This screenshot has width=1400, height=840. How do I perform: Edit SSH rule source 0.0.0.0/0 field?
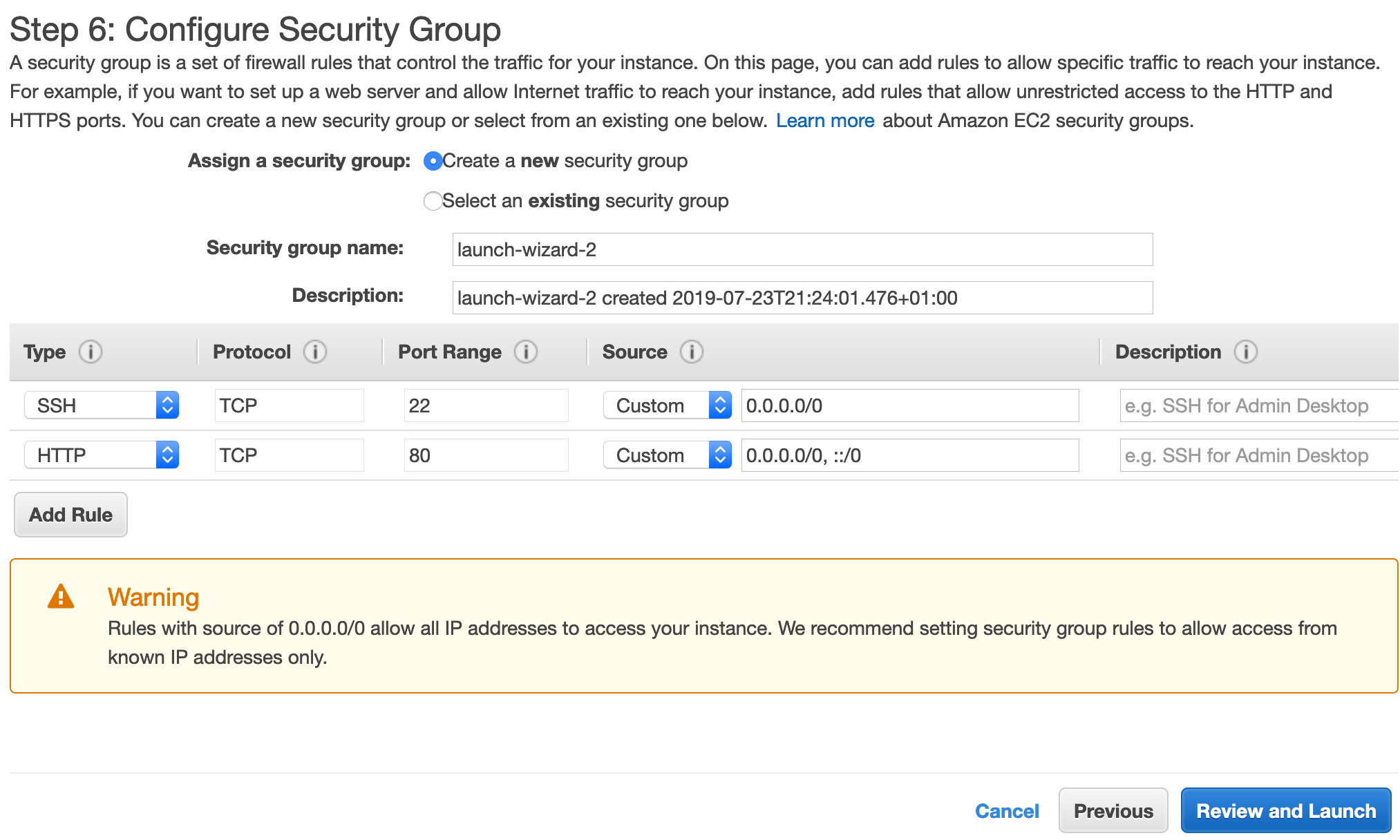(x=910, y=405)
